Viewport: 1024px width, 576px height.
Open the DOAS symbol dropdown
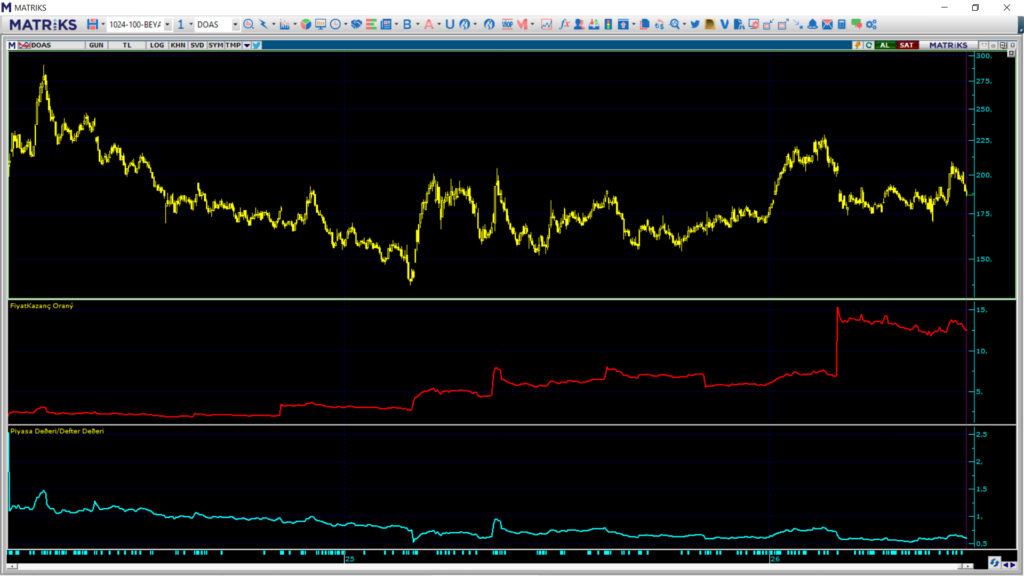coord(235,24)
